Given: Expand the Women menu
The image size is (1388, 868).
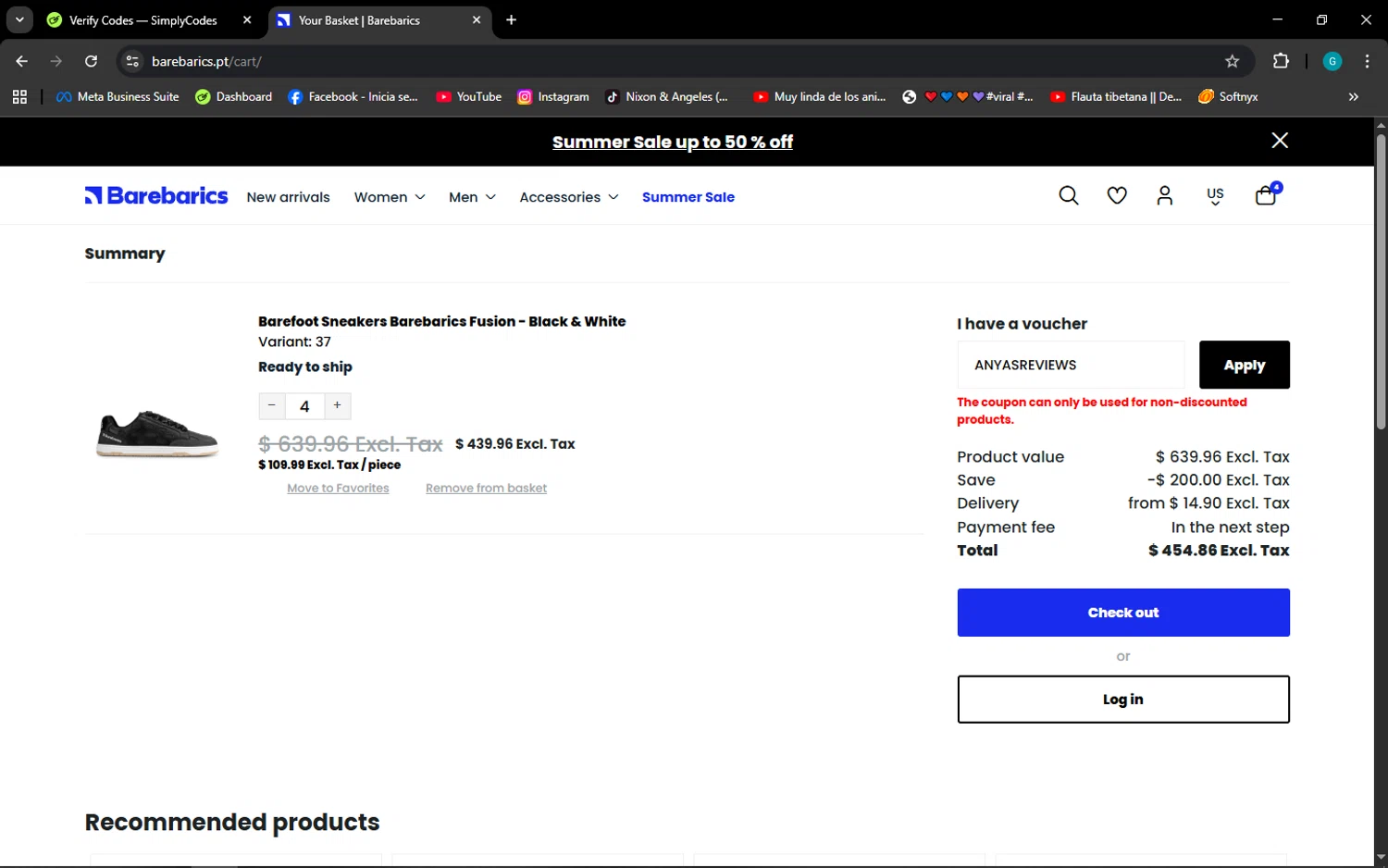Looking at the screenshot, I should pyautogui.click(x=390, y=197).
